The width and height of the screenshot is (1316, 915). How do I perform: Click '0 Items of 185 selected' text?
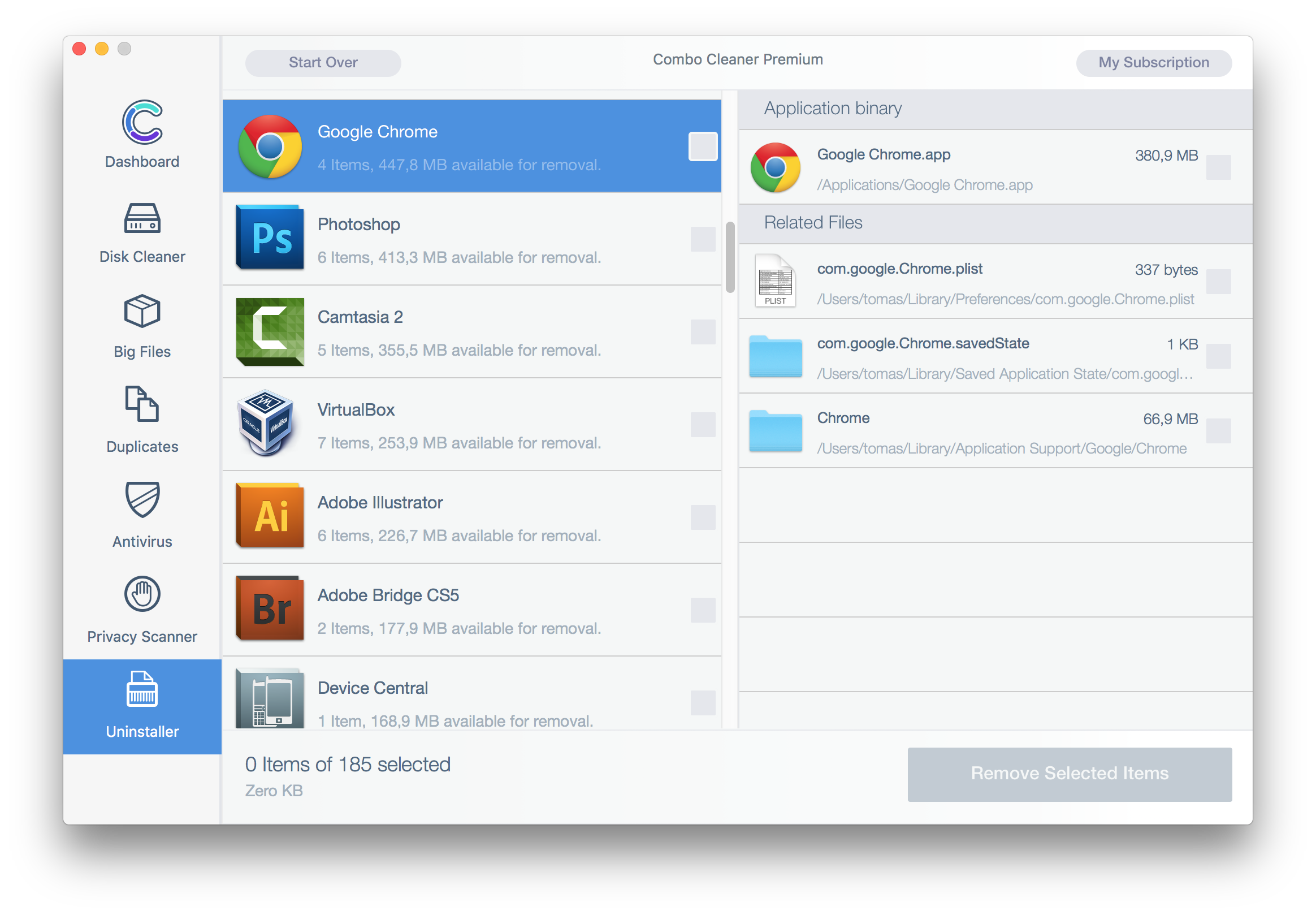[x=347, y=764]
